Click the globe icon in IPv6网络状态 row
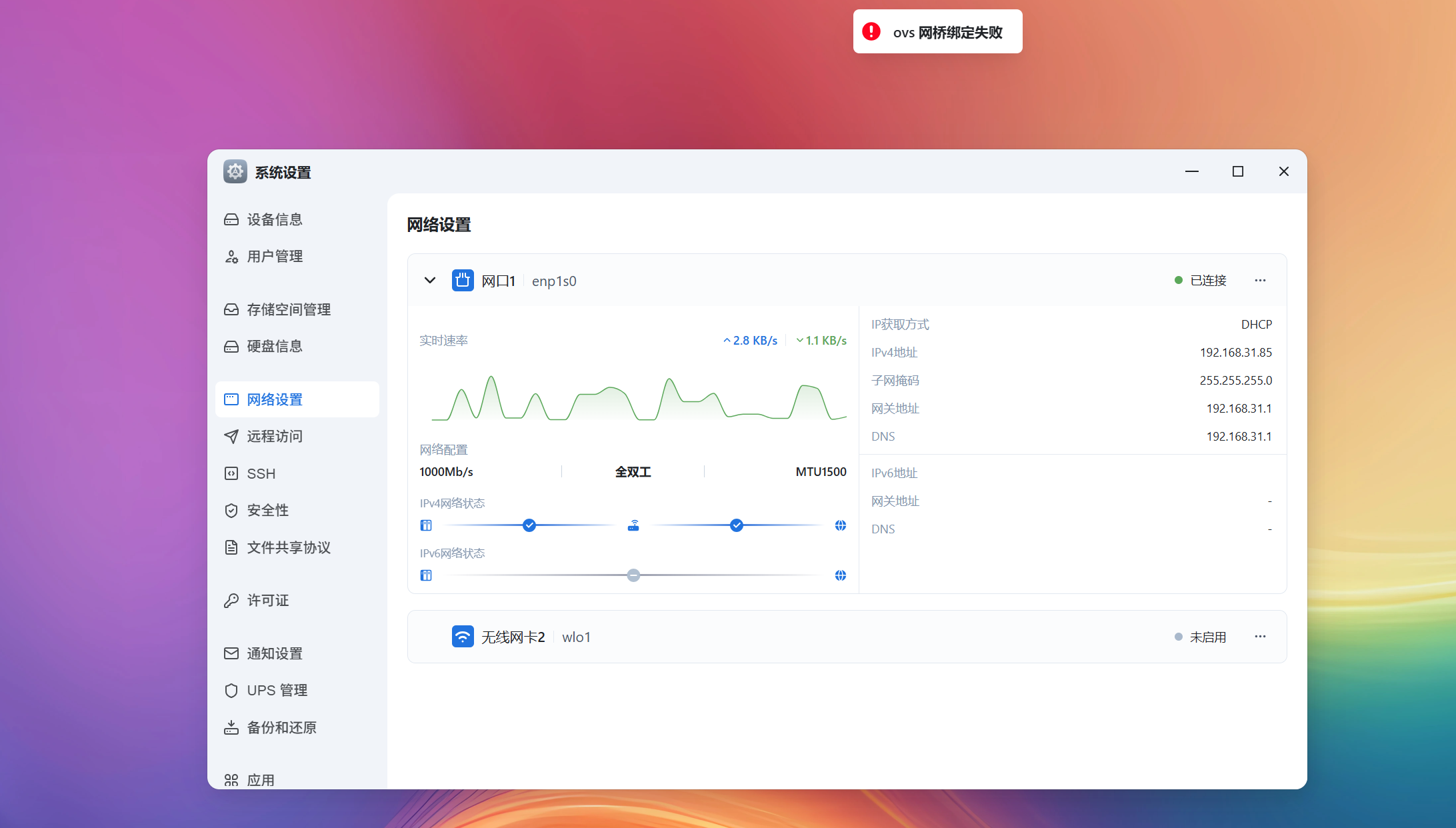1456x828 pixels. [x=841, y=575]
